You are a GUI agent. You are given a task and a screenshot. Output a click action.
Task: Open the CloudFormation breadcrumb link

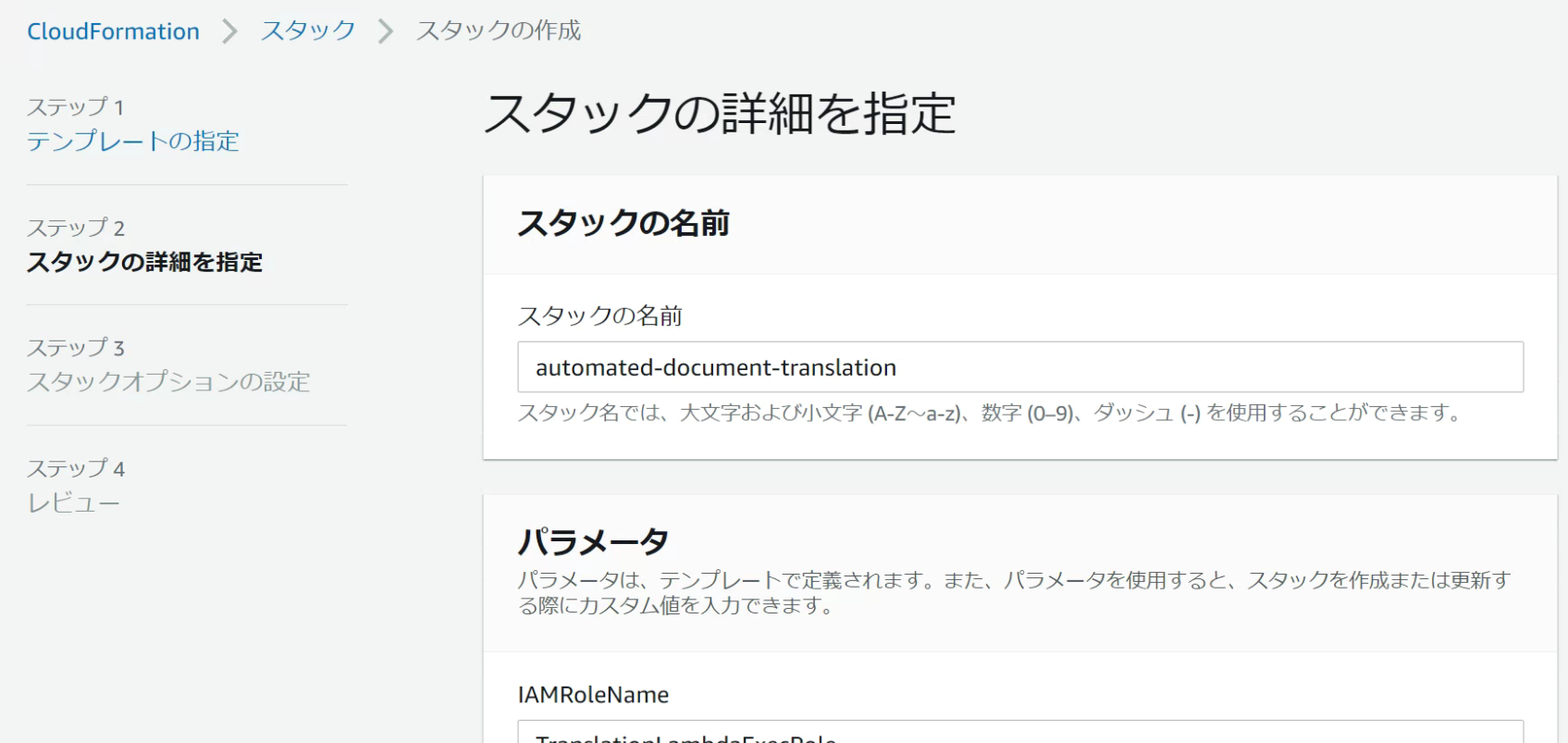click(x=113, y=31)
